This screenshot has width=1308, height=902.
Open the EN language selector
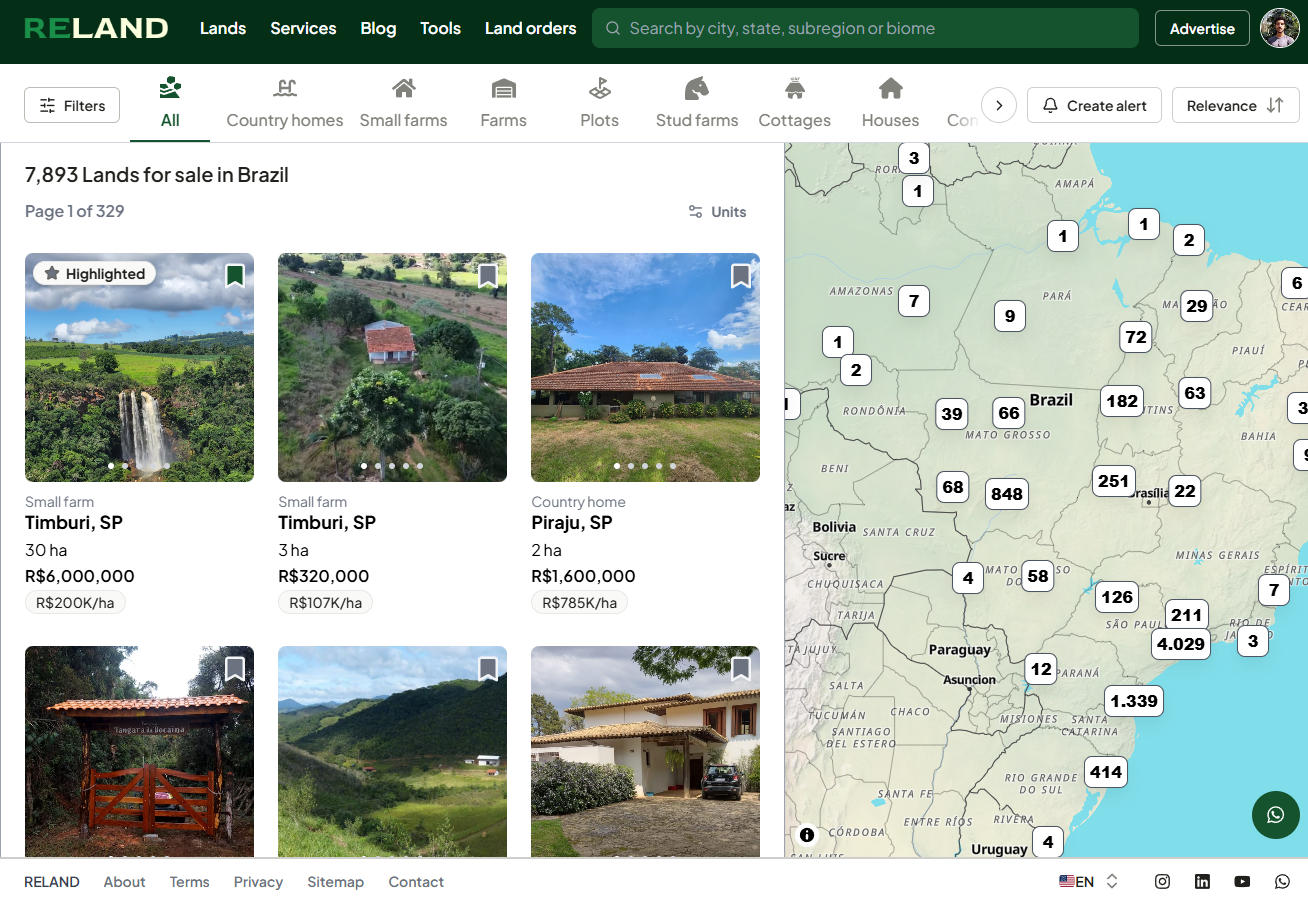coord(1089,881)
